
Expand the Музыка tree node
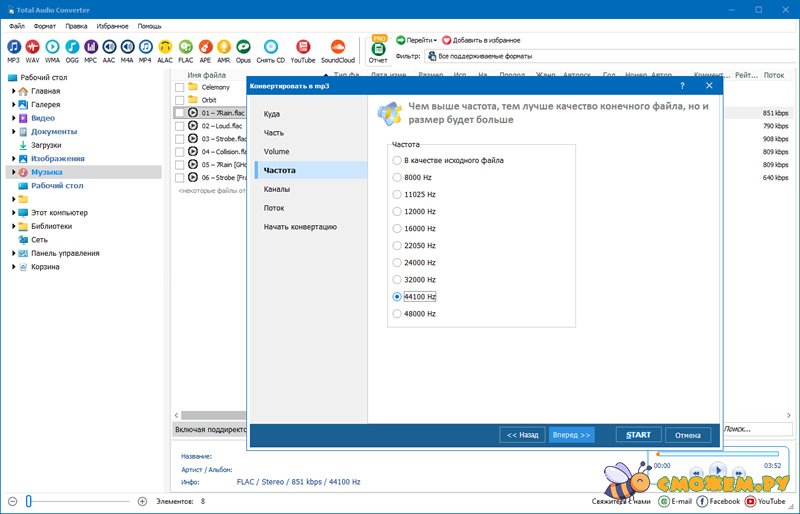tap(14, 172)
